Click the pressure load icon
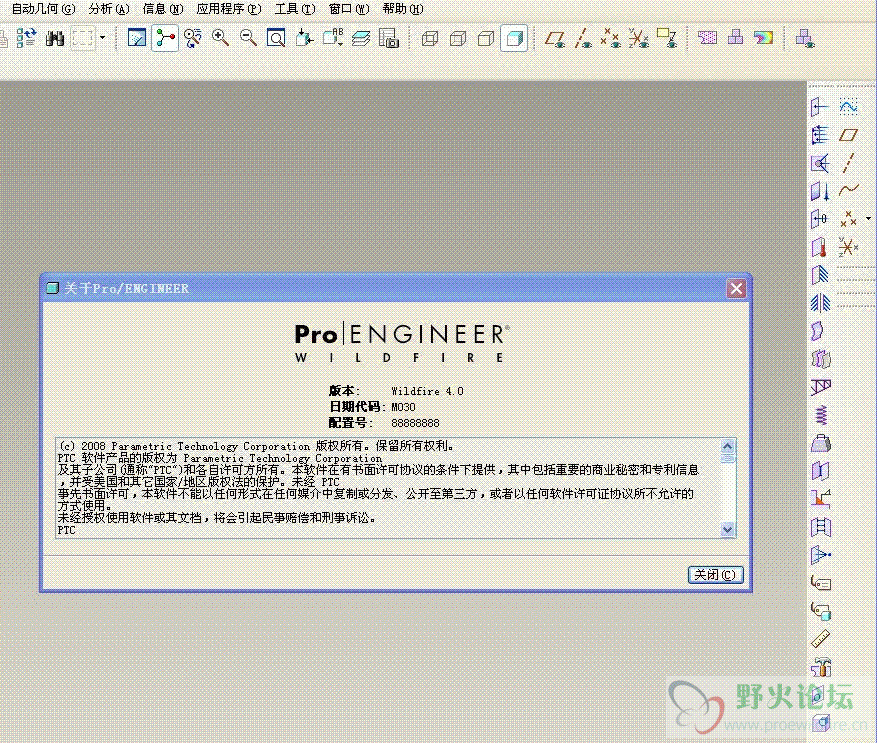 click(x=820, y=135)
